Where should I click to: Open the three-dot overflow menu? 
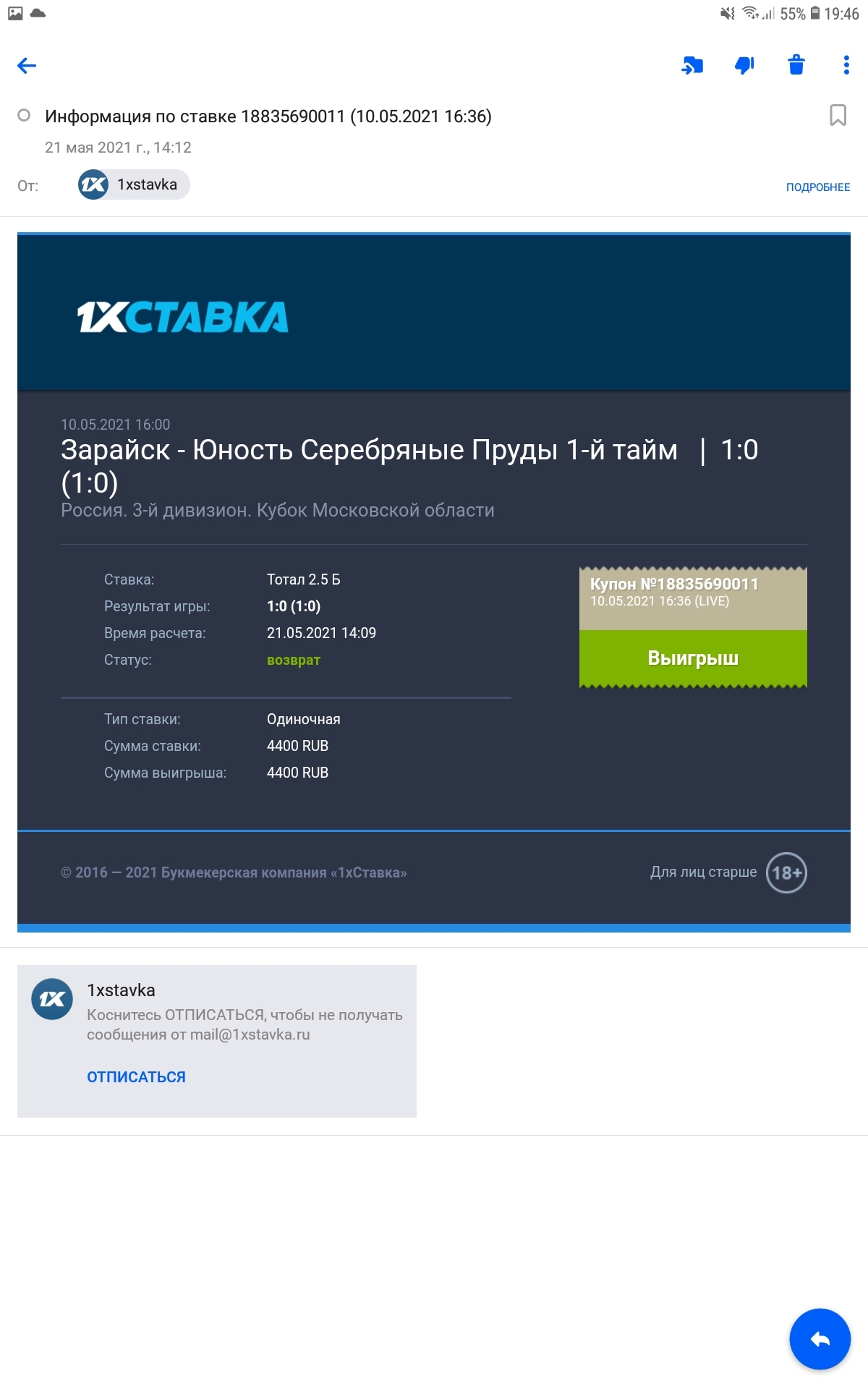846,65
